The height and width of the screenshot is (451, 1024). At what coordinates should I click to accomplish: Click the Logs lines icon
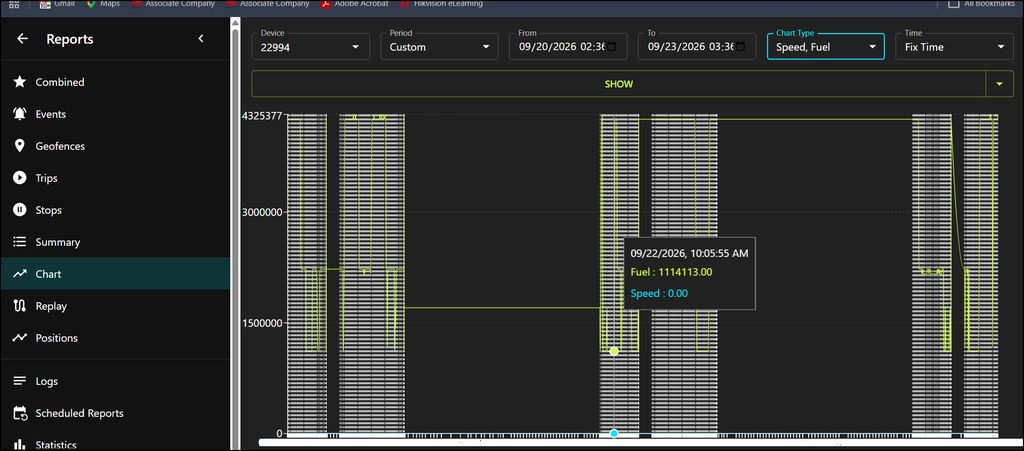tap(20, 381)
